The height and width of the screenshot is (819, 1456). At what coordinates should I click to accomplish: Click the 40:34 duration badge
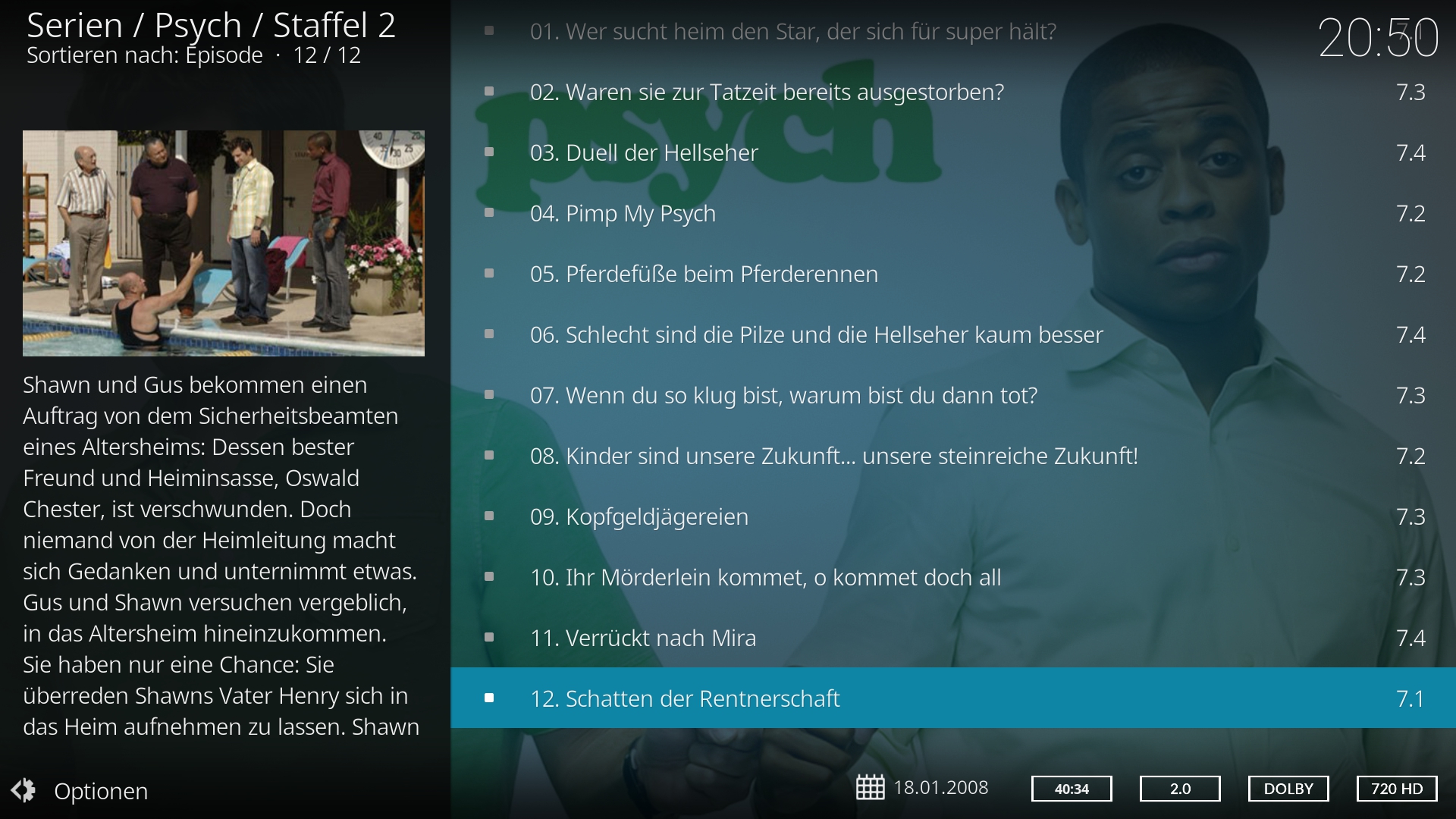(1072, 789)
